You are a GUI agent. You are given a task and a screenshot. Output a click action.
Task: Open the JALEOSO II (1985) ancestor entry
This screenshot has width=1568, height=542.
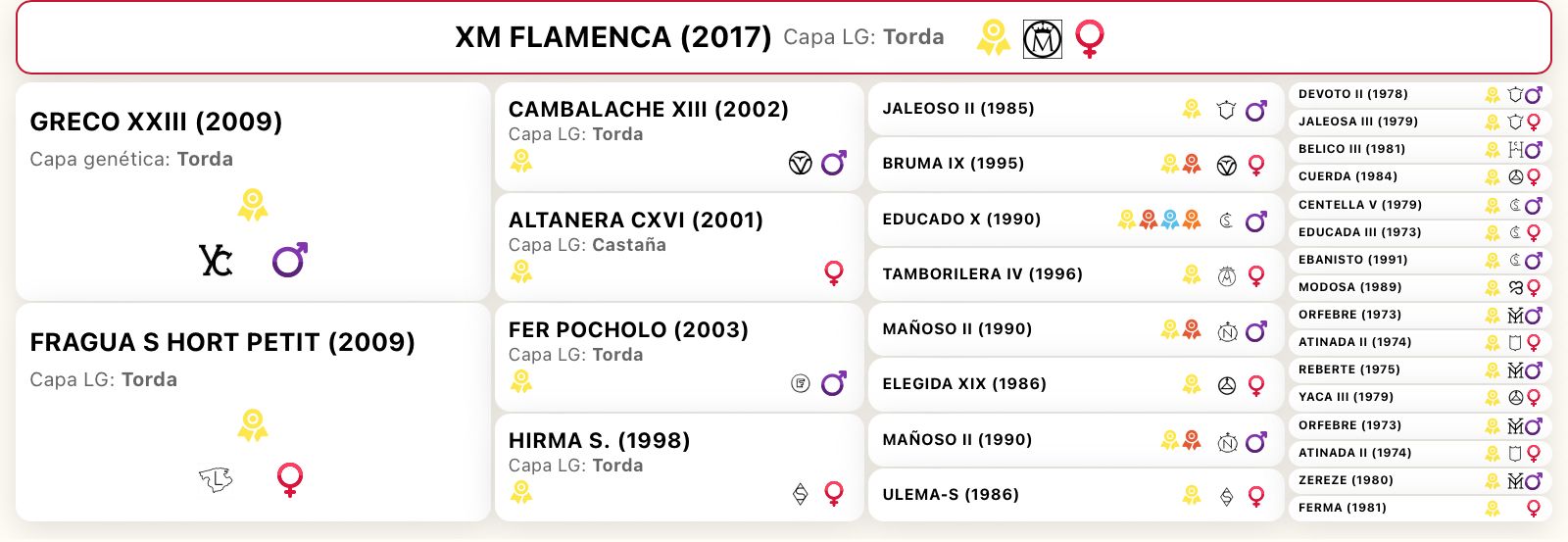1075,109
